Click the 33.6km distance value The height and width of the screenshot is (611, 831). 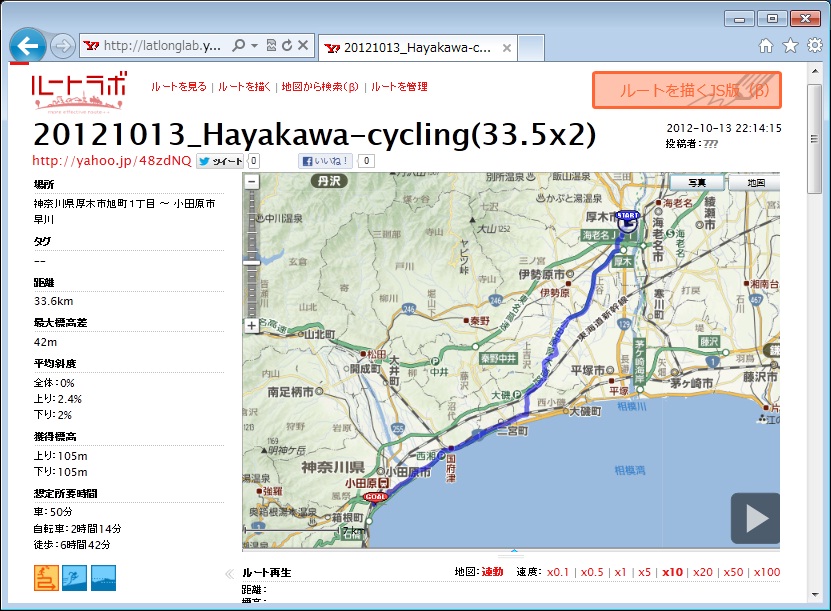point(54,301)
